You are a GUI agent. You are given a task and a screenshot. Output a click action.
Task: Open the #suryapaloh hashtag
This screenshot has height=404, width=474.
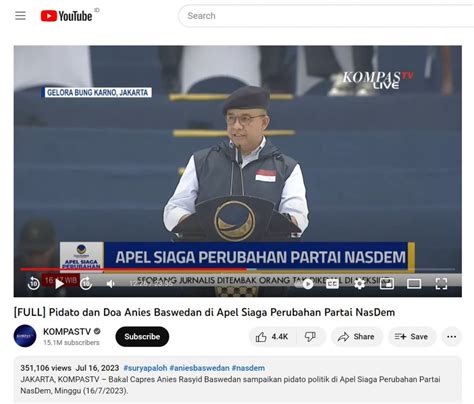pos(145,368)
